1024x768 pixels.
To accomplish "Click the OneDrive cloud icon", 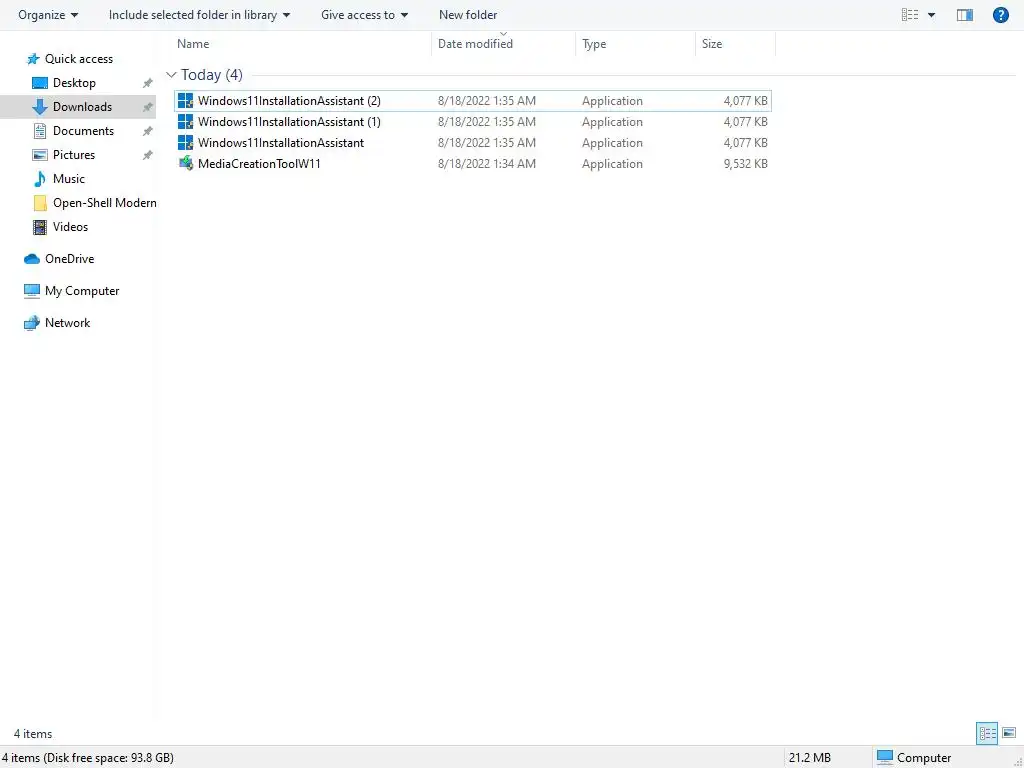I will click(32, 259).
